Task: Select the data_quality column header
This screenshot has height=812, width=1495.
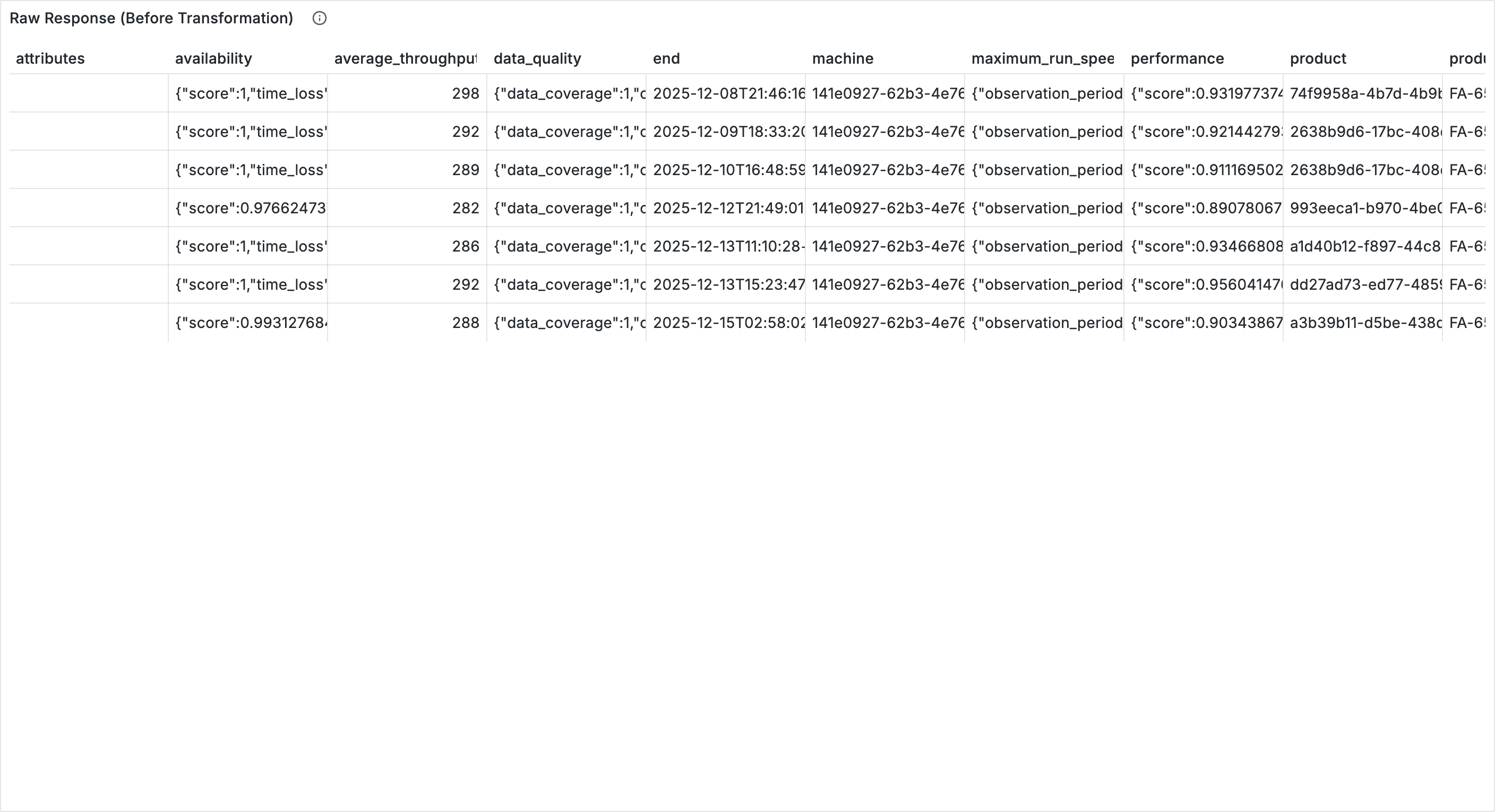Action: pyautogui.click(x=537, y=58)
